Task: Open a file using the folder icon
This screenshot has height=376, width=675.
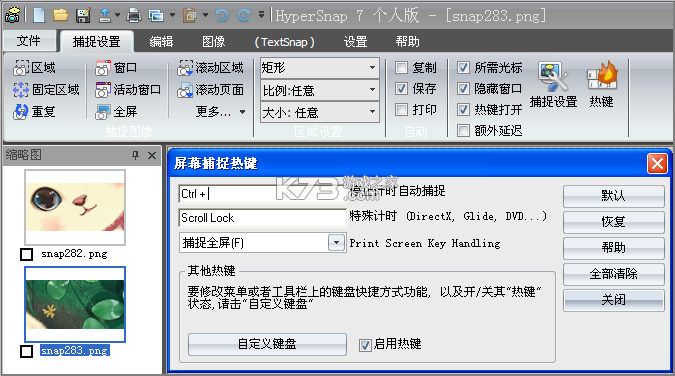Action: pos(61,16)
